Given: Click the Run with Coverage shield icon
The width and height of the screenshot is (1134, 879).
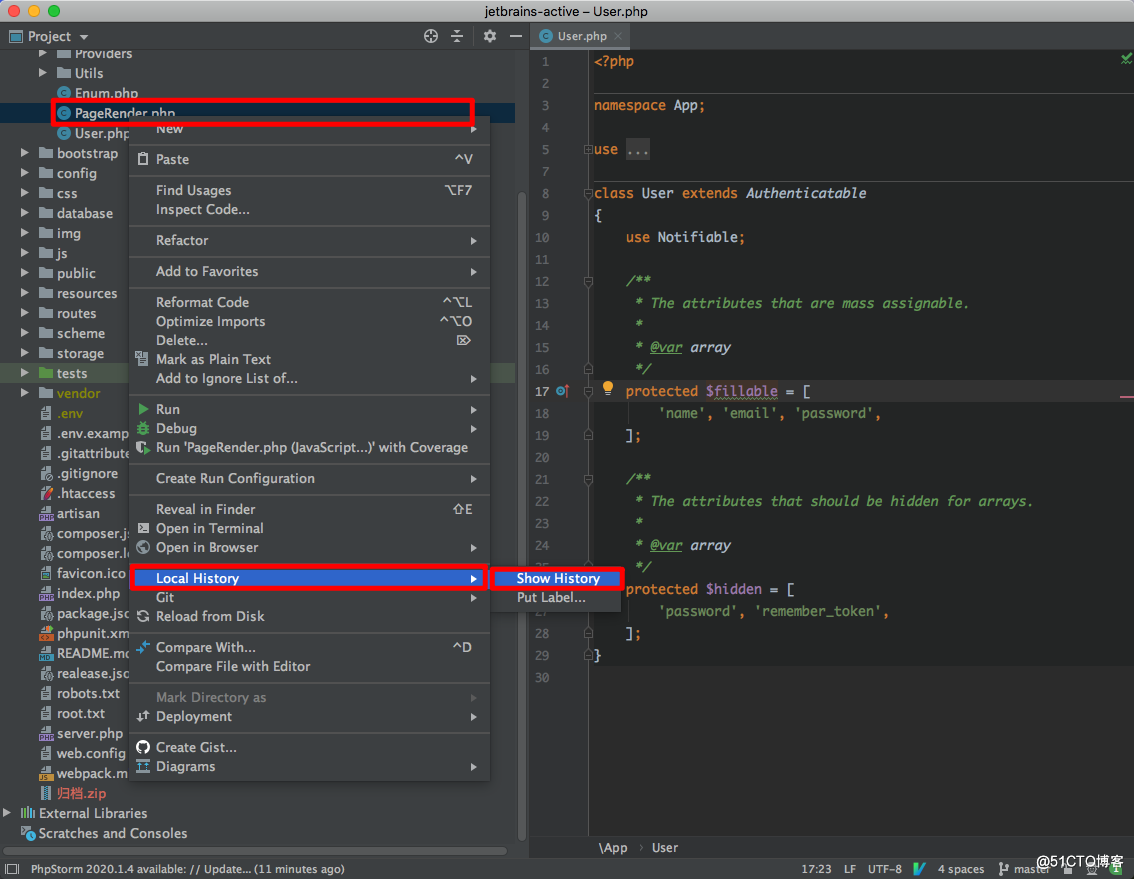Looking at the screenshot, I should coord(143,448).
